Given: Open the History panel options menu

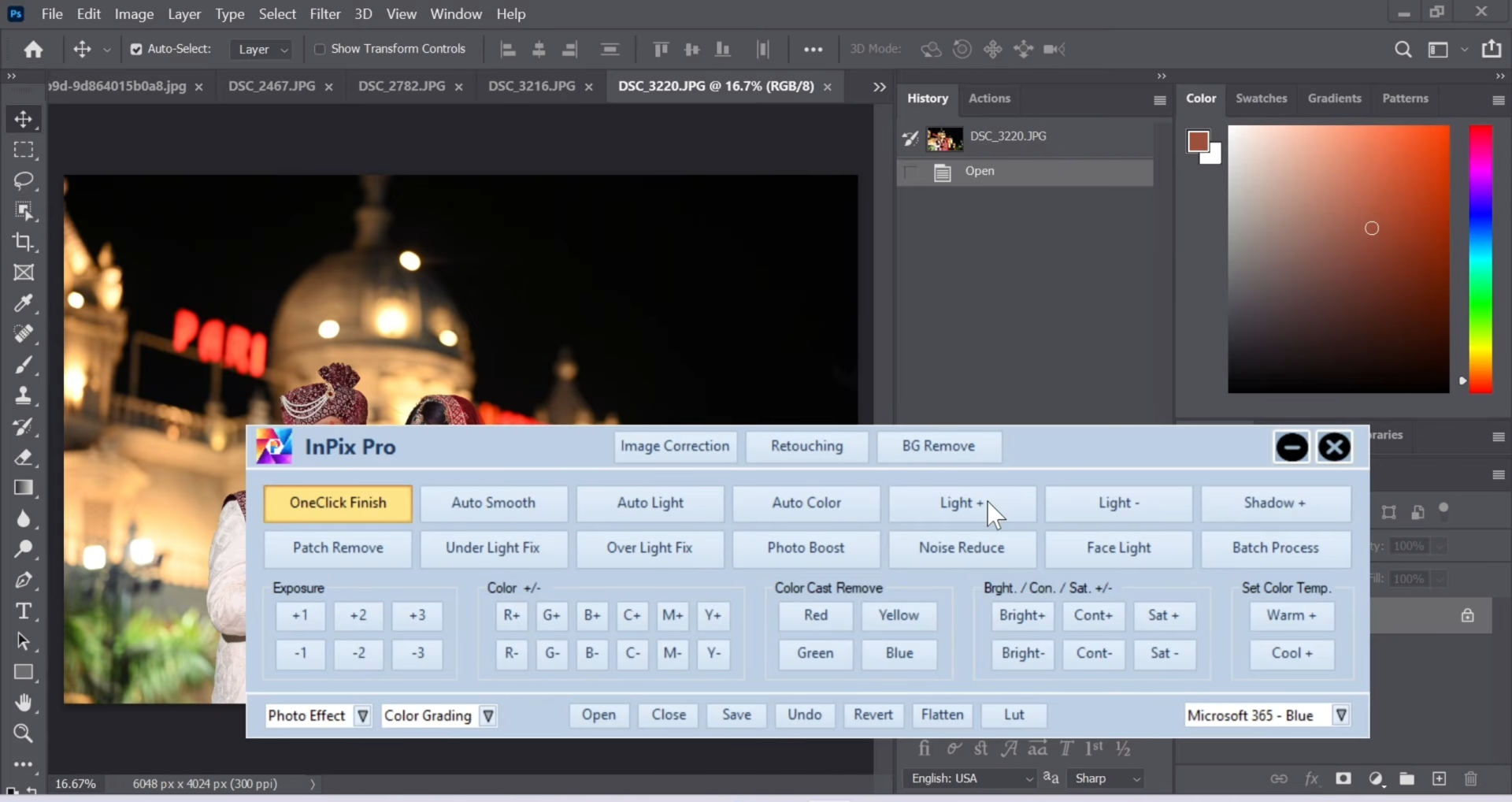Looking at the screenshot, I should tap(1159, 100).
